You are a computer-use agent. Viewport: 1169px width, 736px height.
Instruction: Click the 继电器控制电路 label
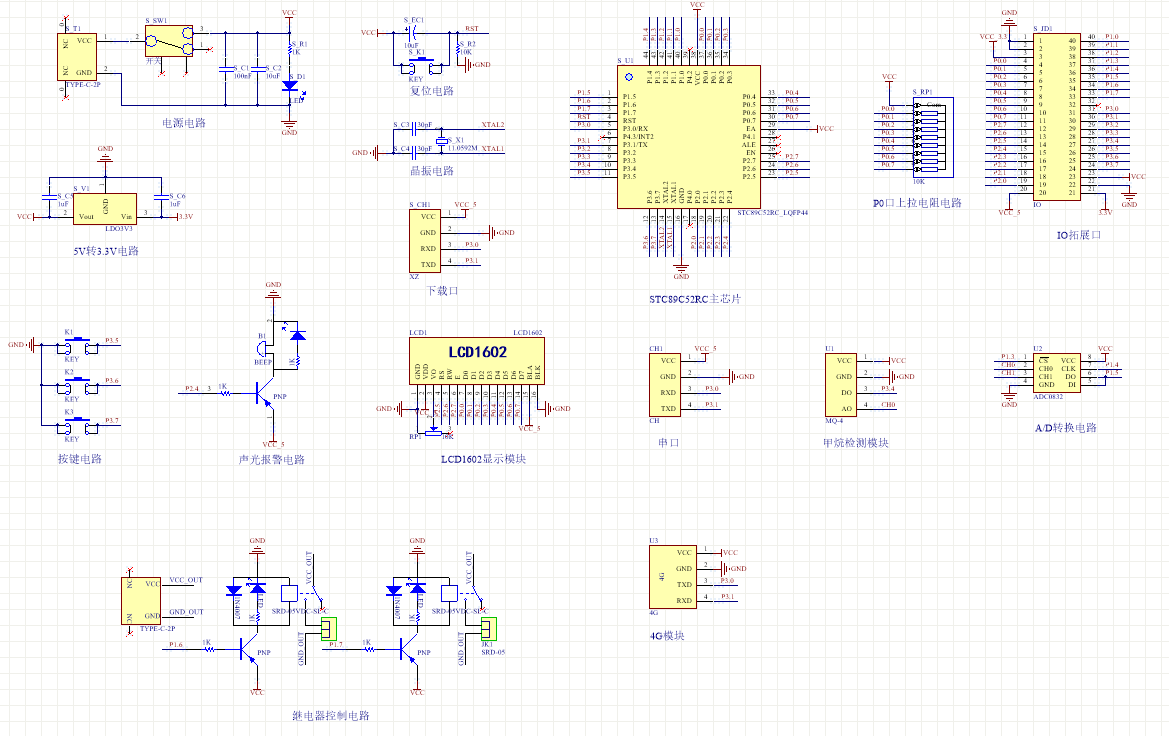pyautogui.click(x=331, y=716)
